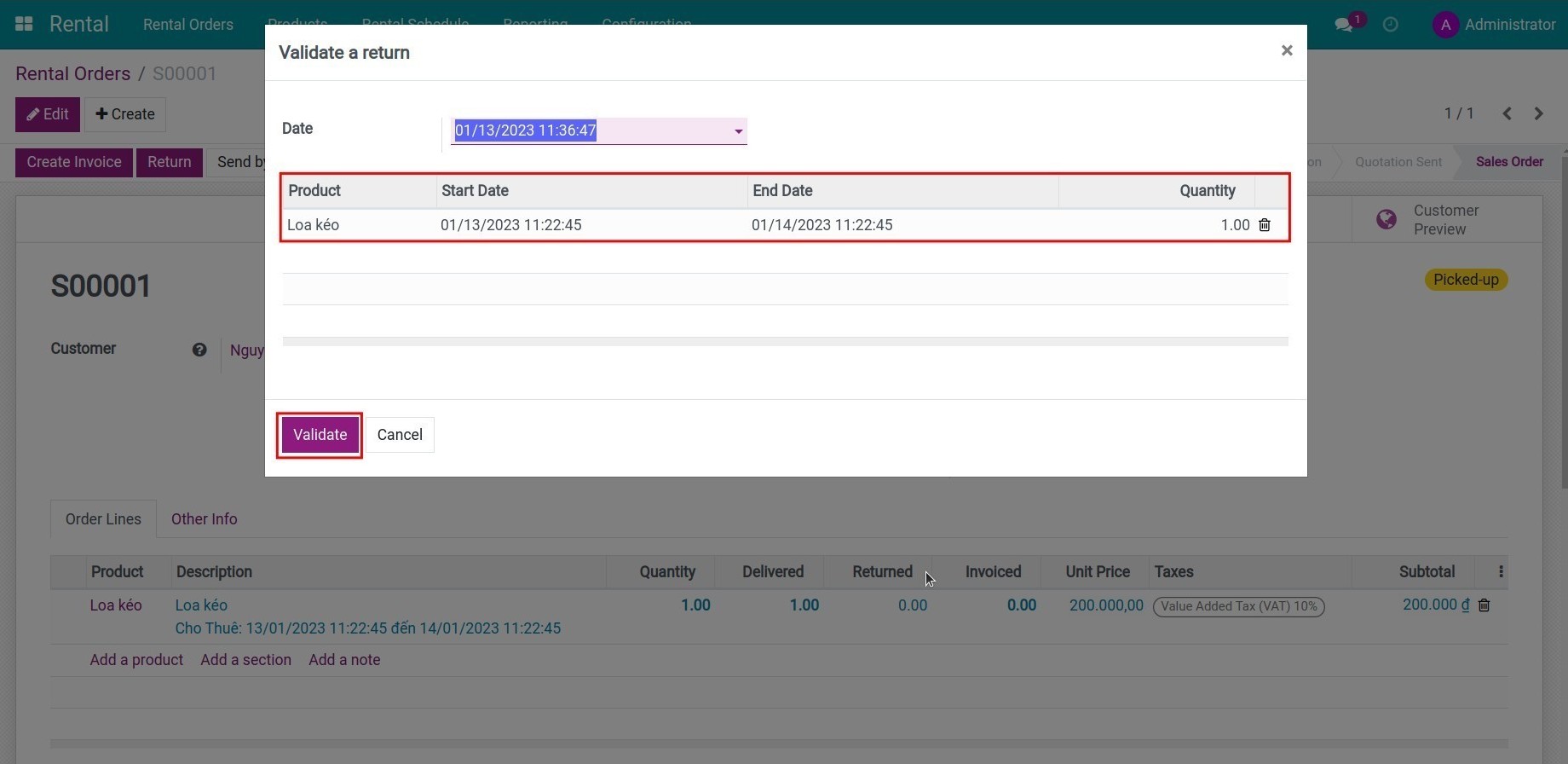Click the Customer Preview globe icon
This screenshot has width=1568, height=764.
click(x=1386, y=220)
